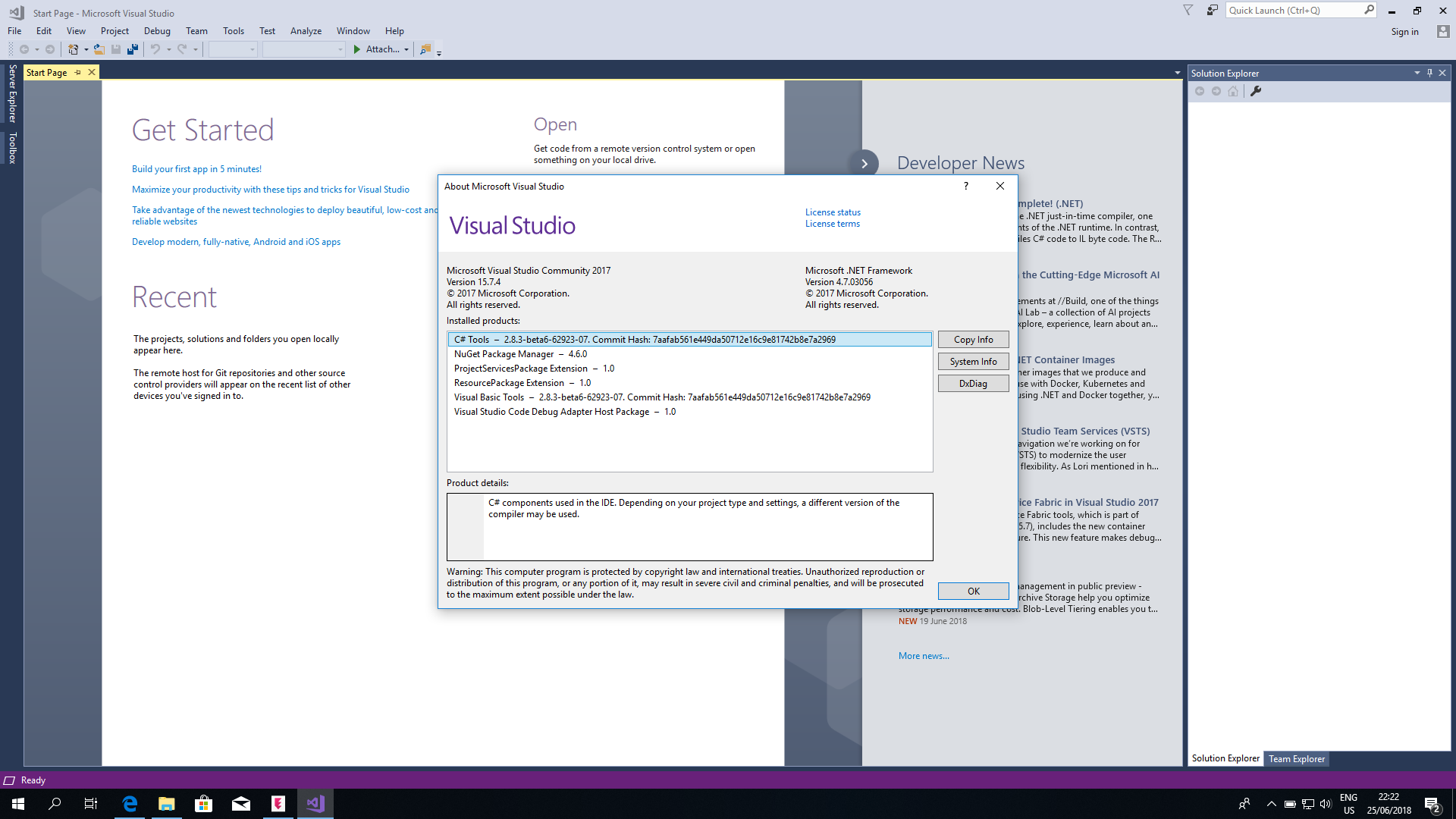The image size is (1456, 819).
Task: Toggle auto-hide with the Solution Explorer pin
Action: pos(1429,73)
